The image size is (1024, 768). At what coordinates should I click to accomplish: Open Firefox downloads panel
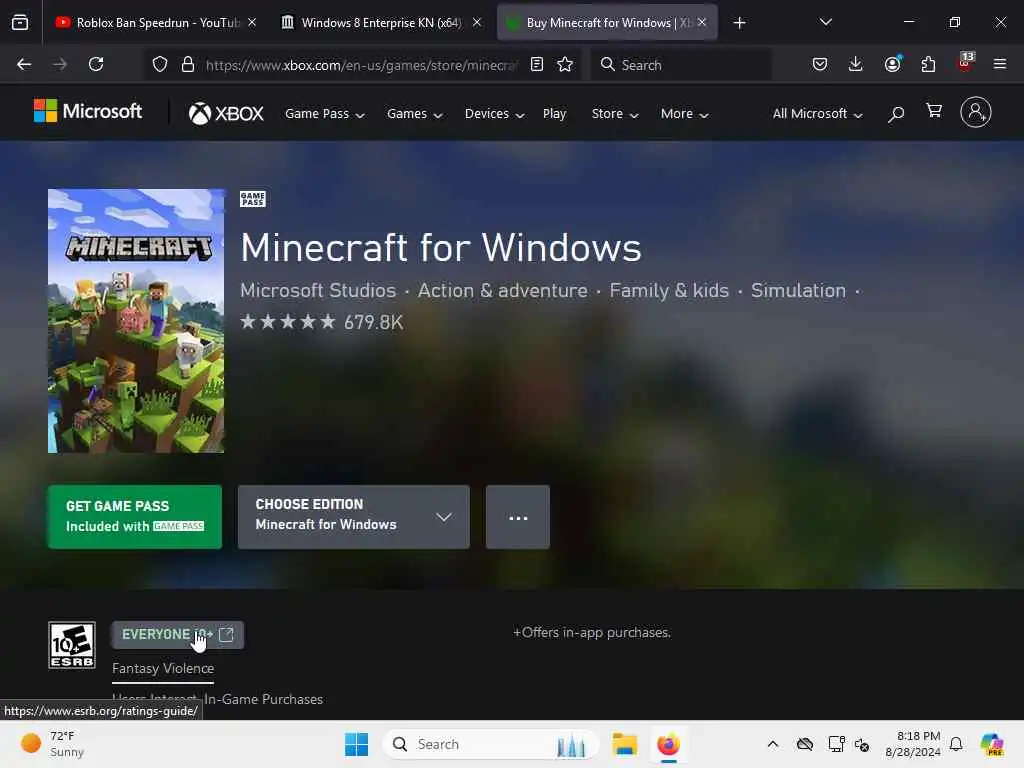pos(856,64)
